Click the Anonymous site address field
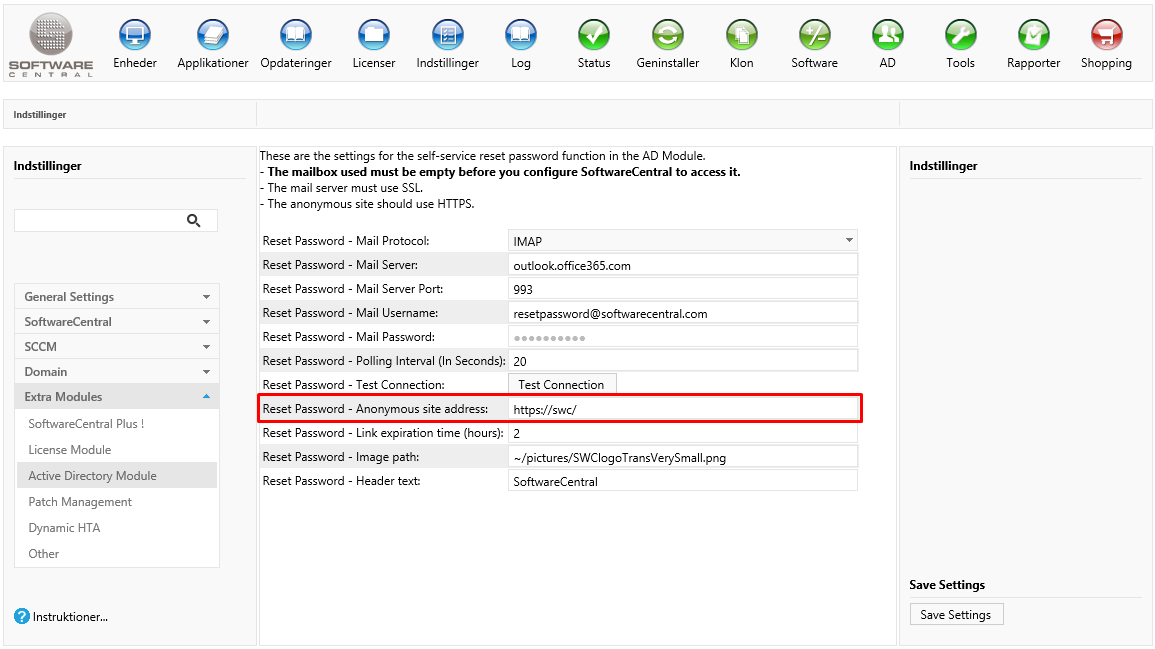Viewport: 1155px width, 649px height. tap(683, 409)
